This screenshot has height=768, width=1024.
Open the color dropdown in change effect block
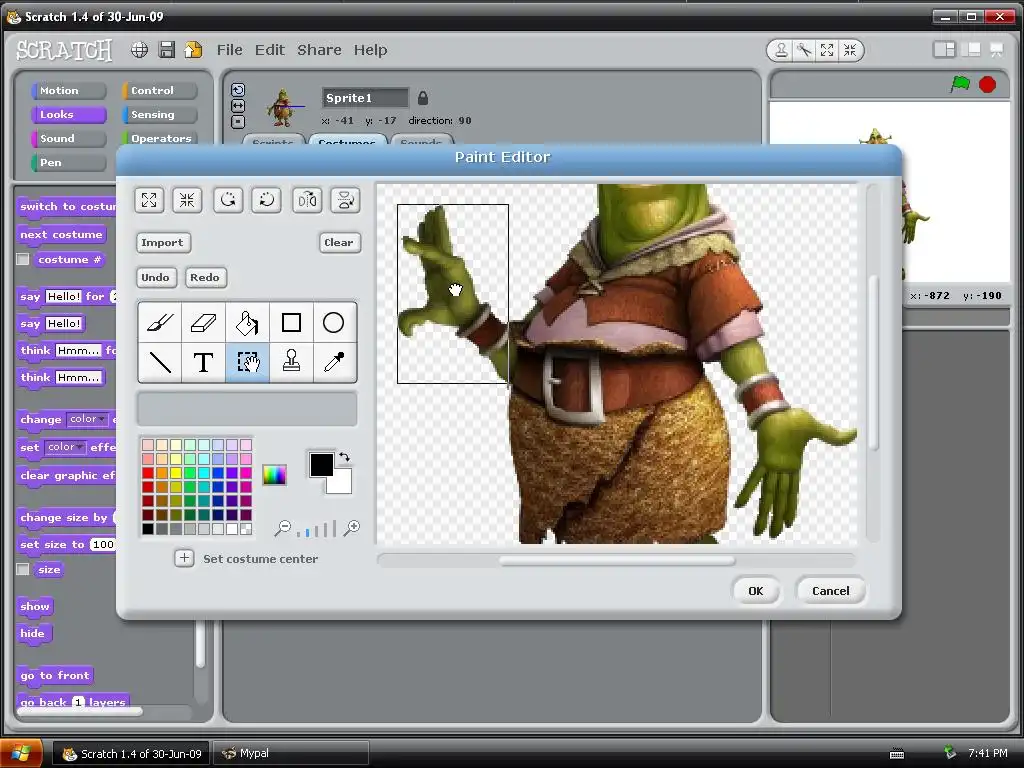88,419
